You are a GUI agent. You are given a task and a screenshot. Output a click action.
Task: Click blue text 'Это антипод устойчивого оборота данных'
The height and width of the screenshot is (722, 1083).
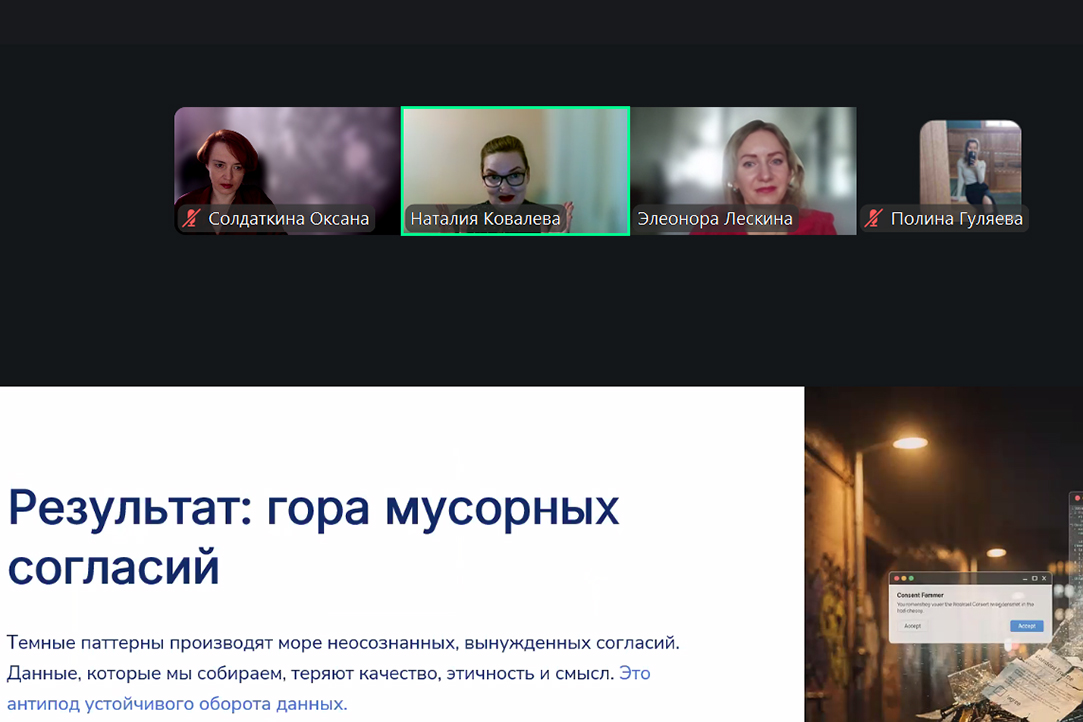[x=177, y=703]
